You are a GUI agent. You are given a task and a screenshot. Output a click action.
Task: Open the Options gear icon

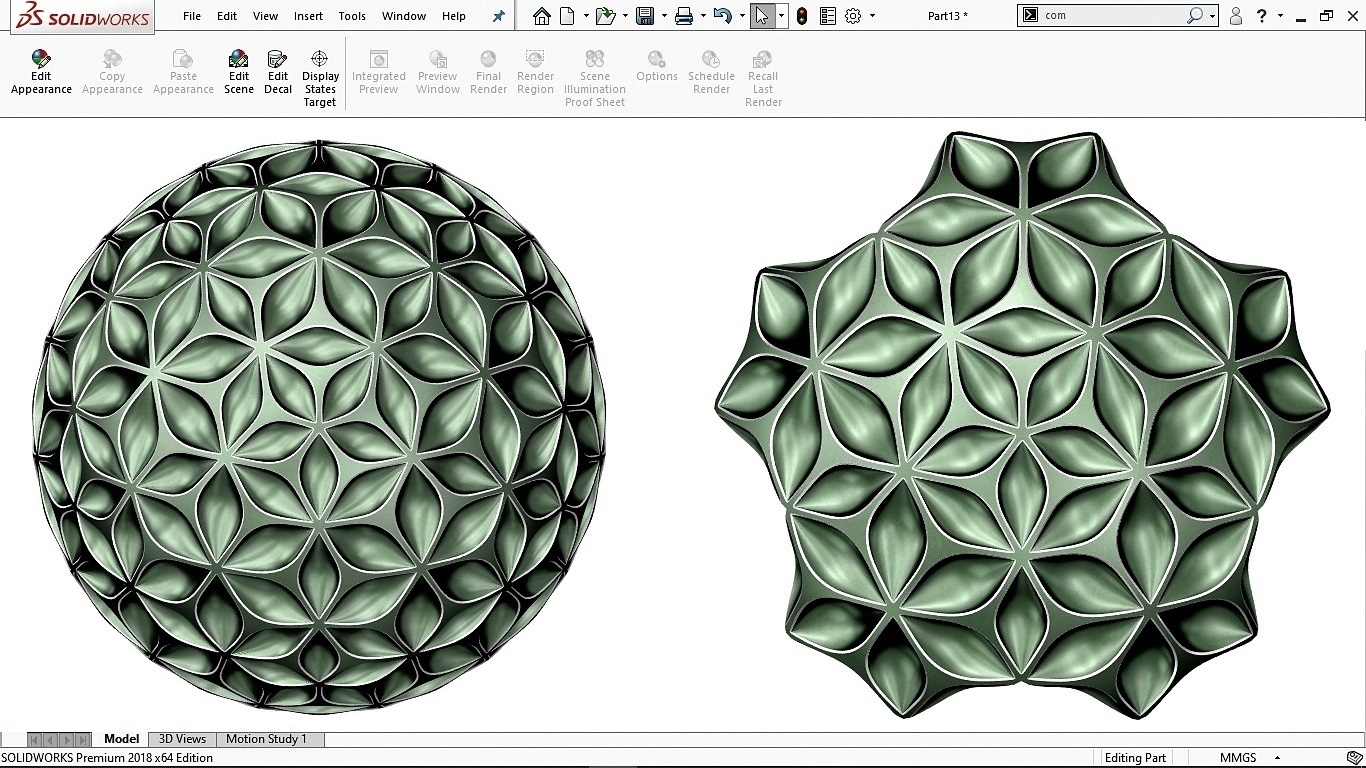click(x=853, y=16)
